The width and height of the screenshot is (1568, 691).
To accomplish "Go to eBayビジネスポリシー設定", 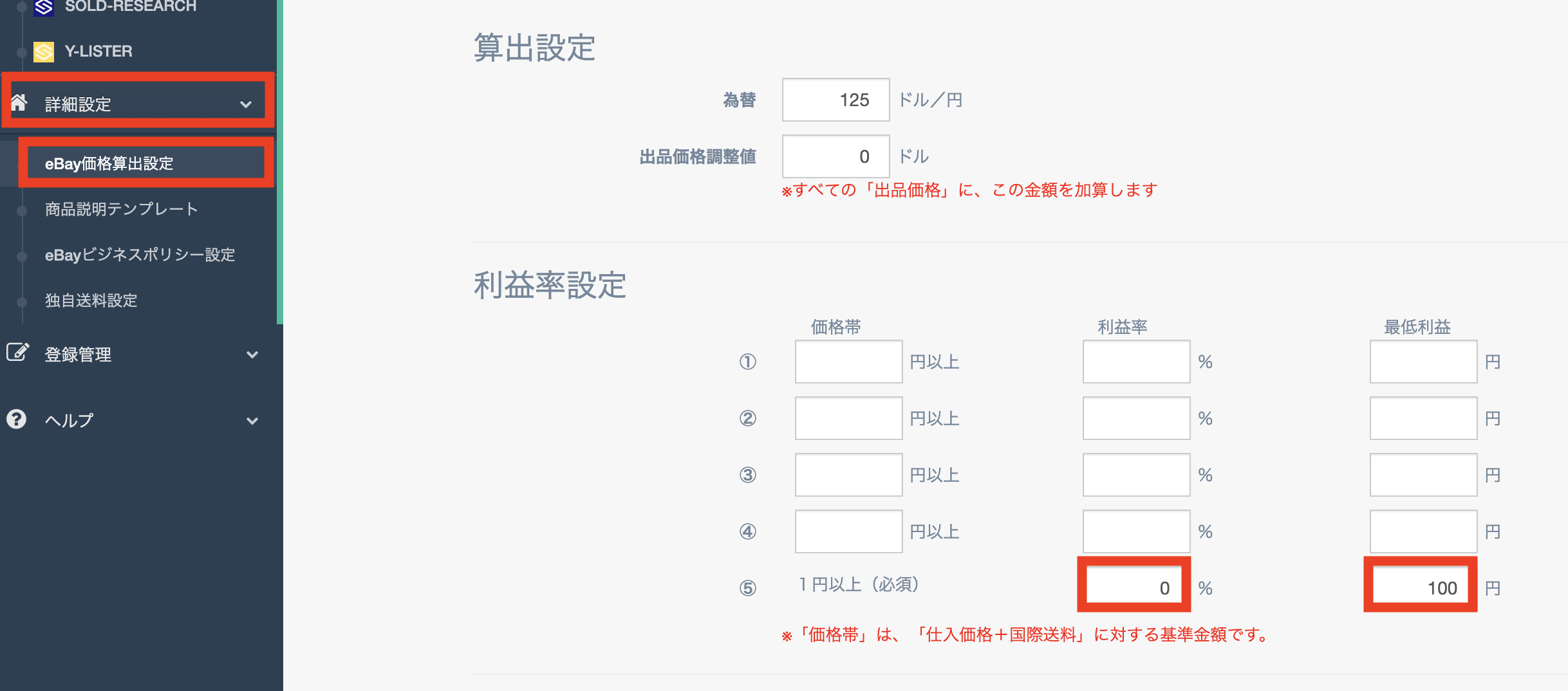I will (x=140, y=255).
